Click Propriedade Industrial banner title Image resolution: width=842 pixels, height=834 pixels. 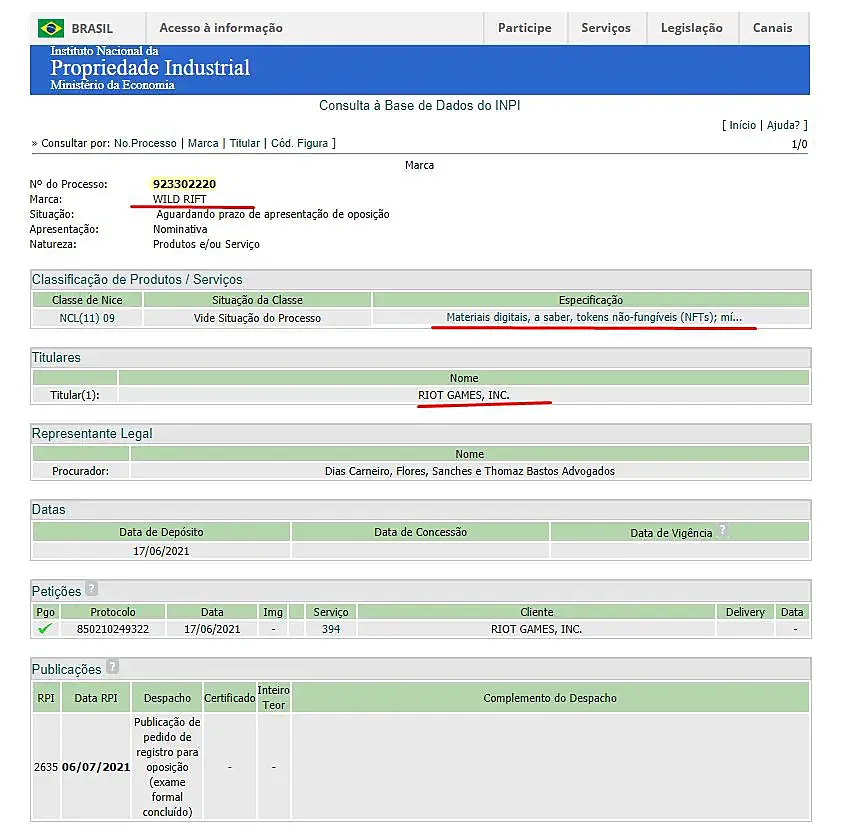click(150, 68)
